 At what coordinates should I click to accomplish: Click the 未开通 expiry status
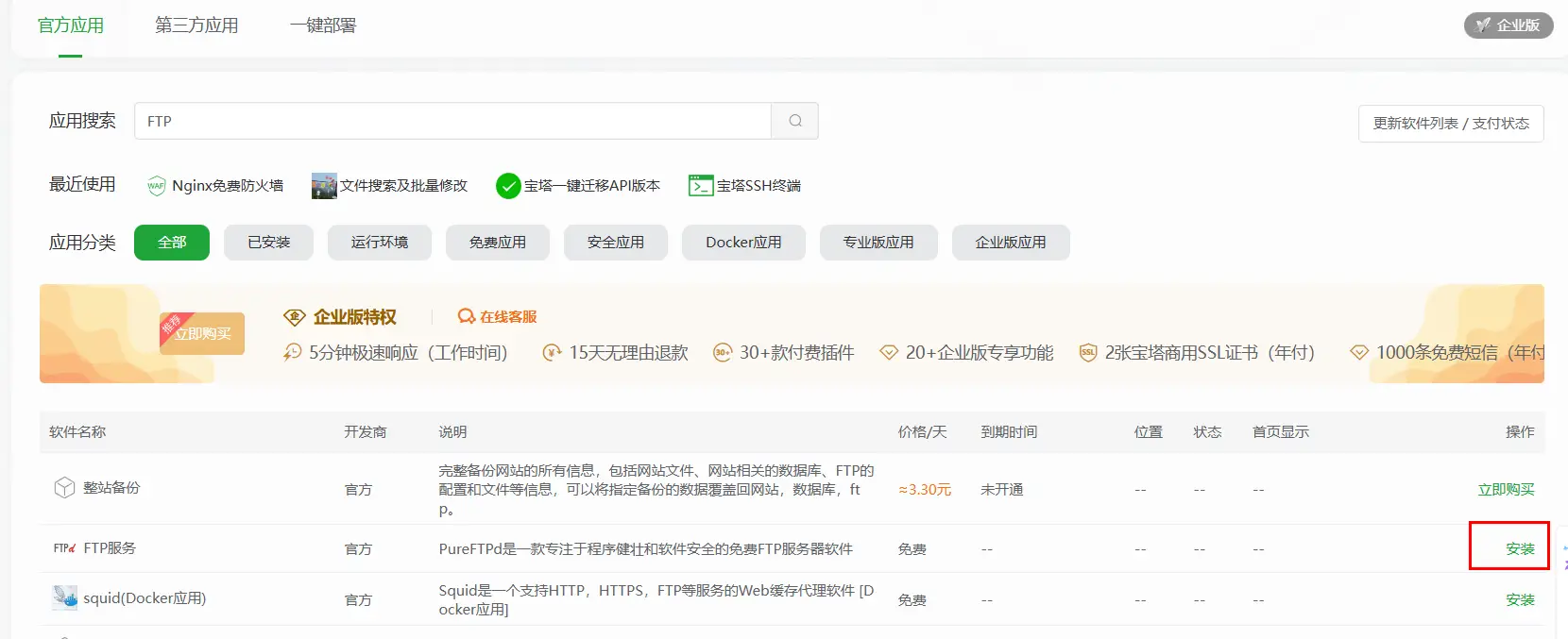[1002, 490]
